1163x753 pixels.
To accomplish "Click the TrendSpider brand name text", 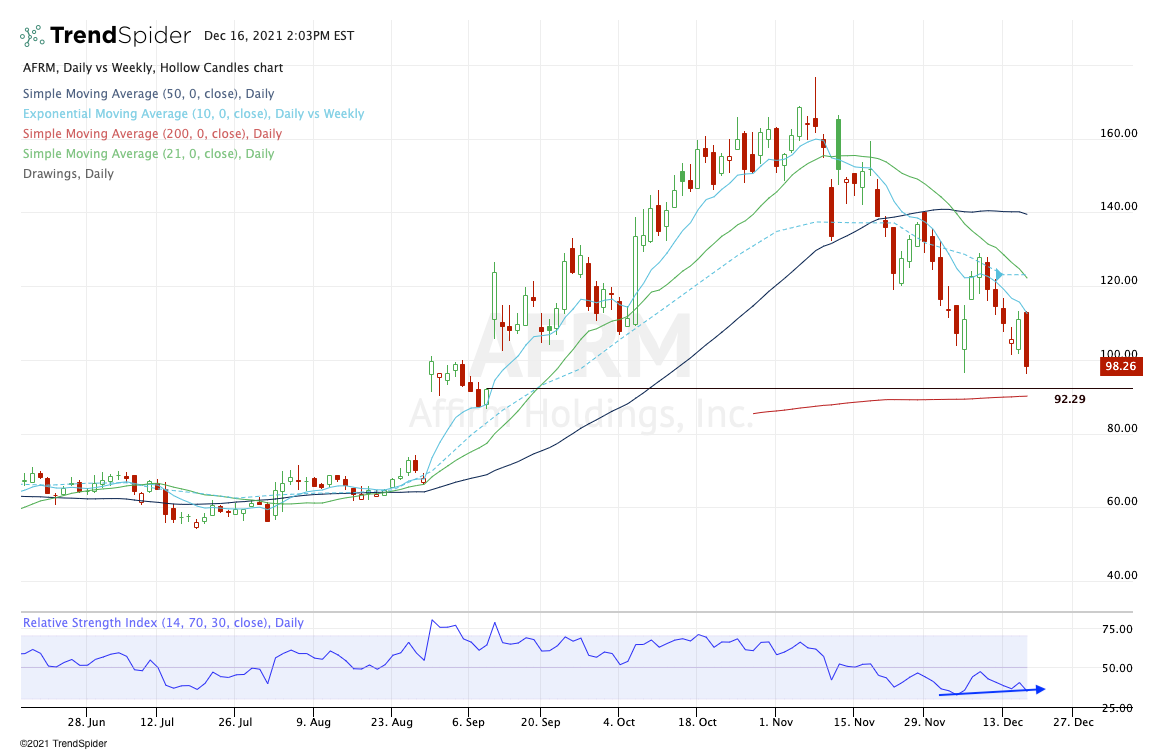I will click(x=120, y=36).
